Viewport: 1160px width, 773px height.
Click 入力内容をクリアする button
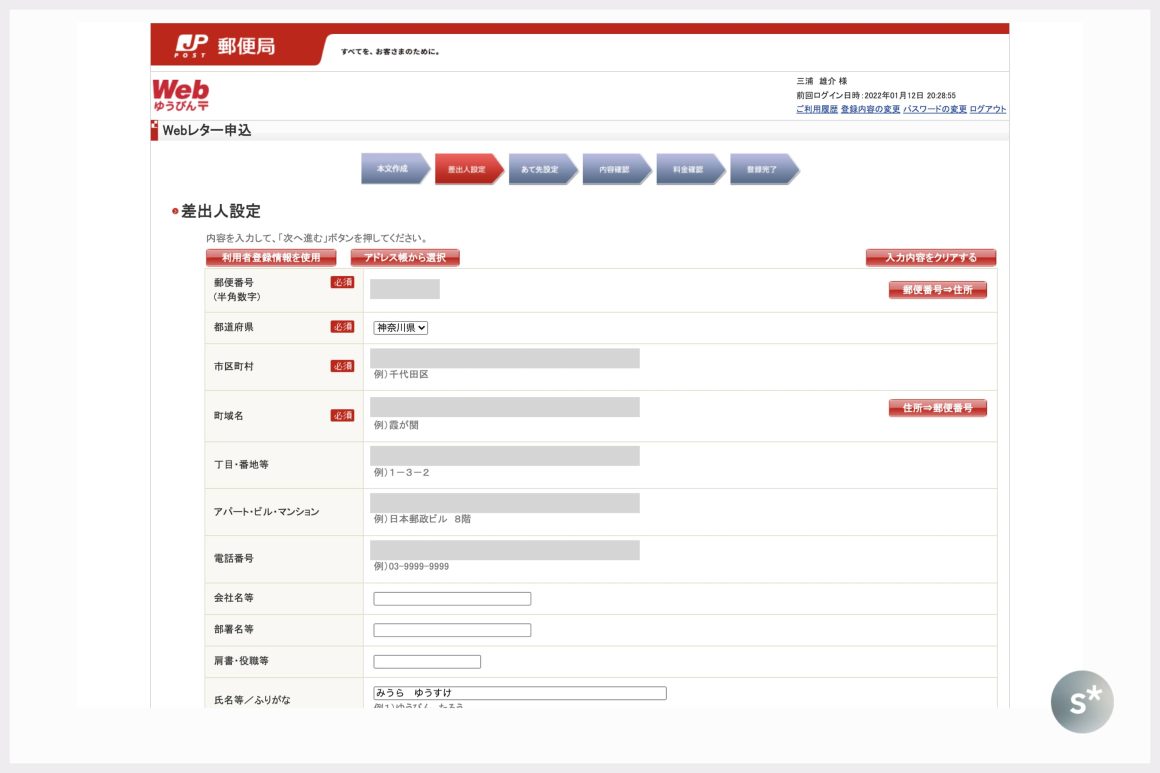coord(930,258)
